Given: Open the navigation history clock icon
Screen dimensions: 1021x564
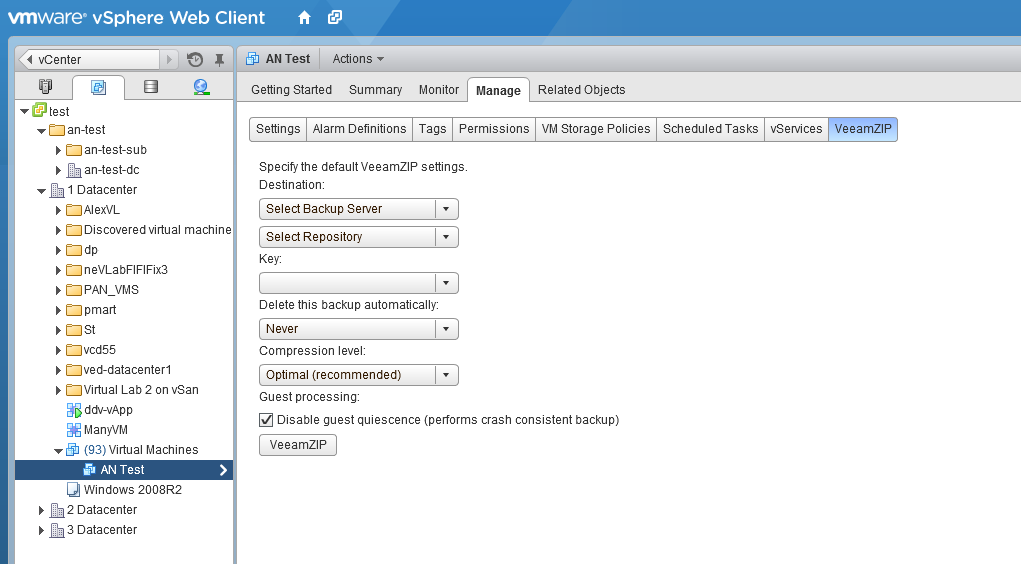Looking at the screenshot, I should click(195, 59).
